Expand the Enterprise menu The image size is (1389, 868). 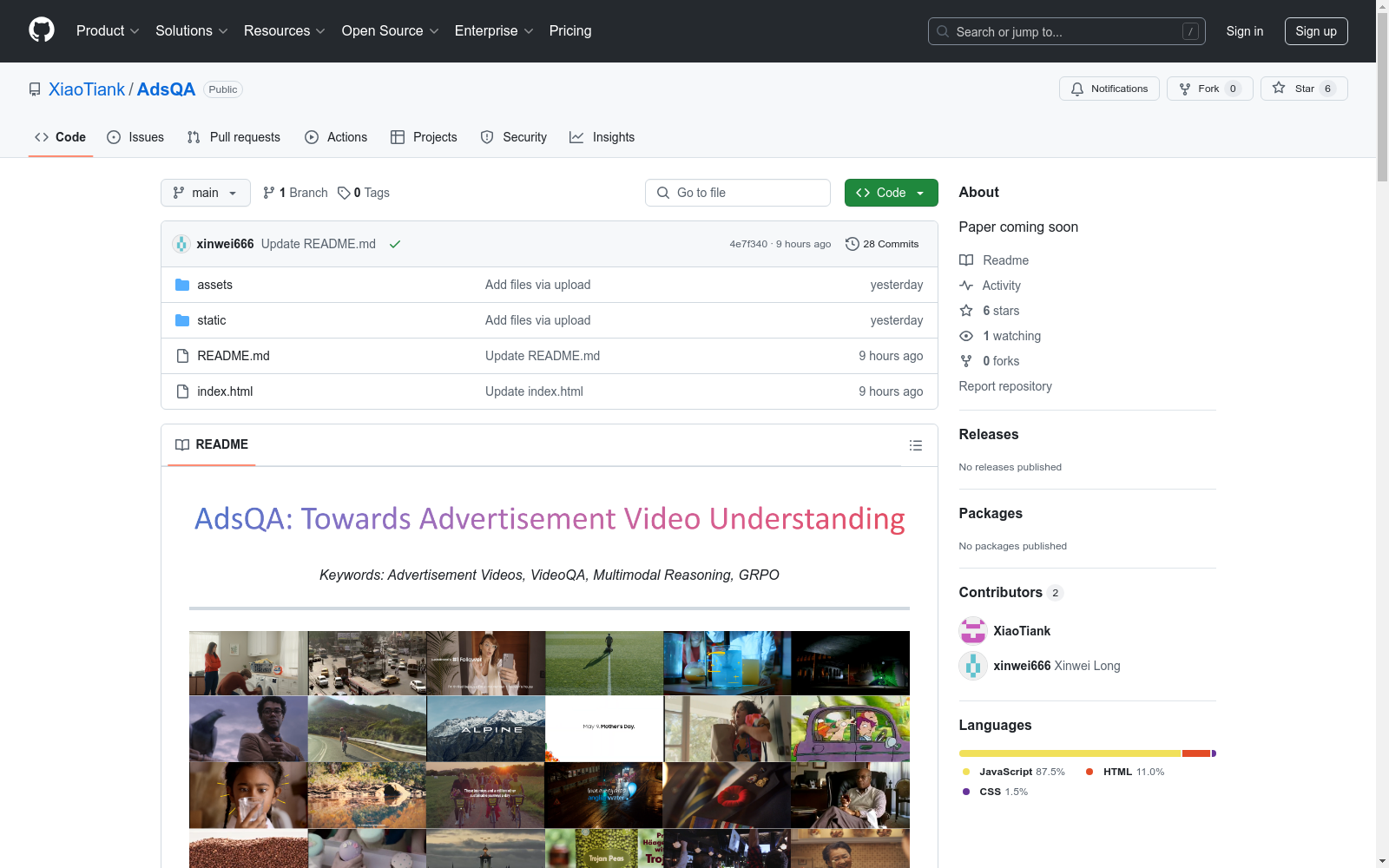[494, 30]
